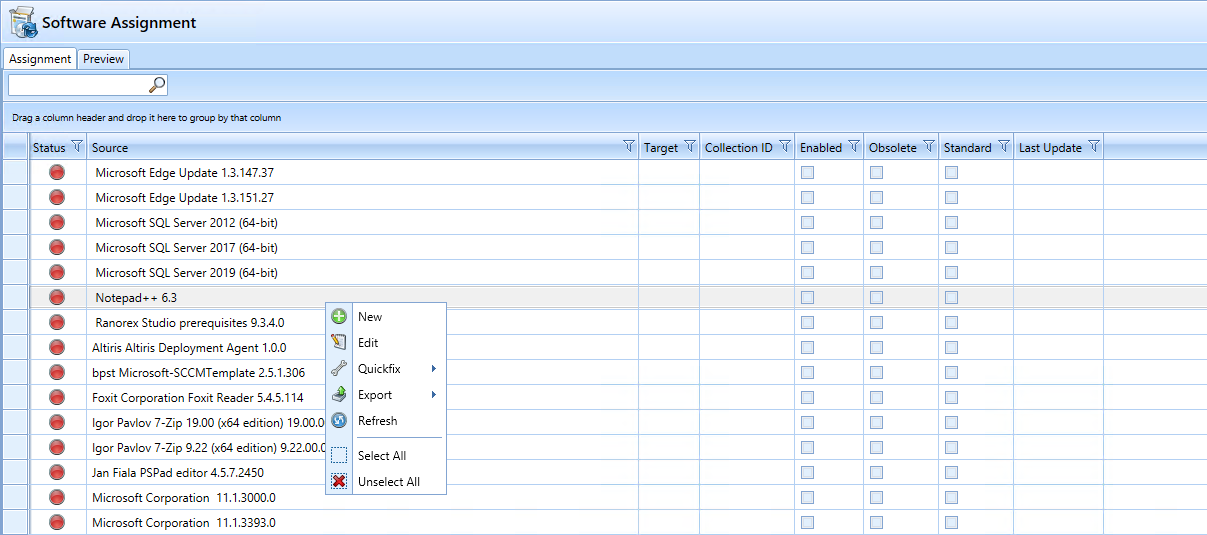Click red status icon for Edge Update 1.3.151.27
Viewport: 1207px width, 535px height.
point(57,197)
